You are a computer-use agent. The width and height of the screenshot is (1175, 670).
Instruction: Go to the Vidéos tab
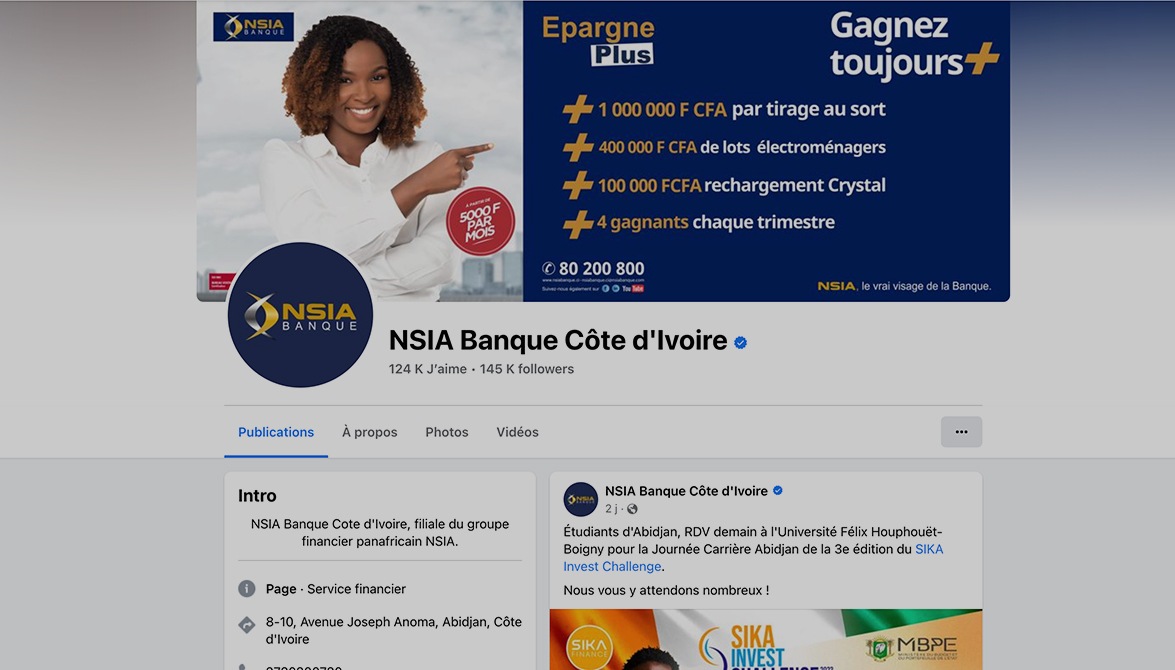pos(517,432)
